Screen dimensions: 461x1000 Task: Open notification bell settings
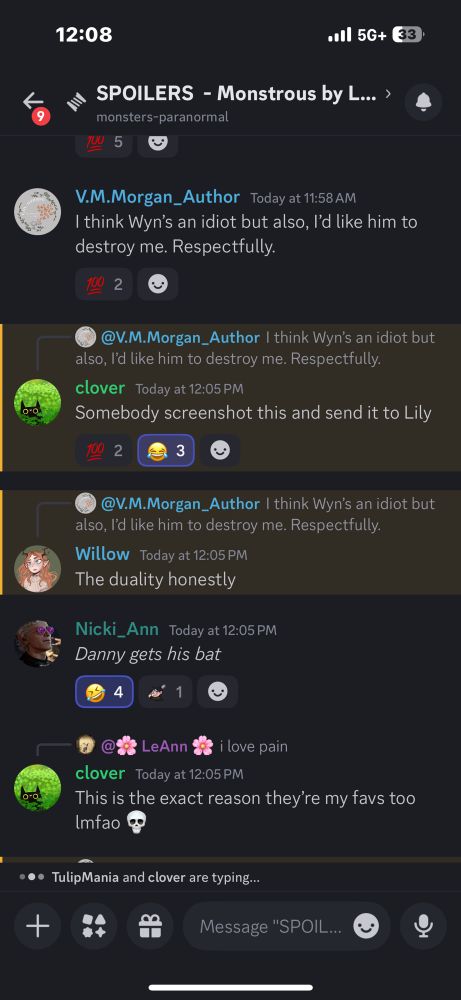click(423, 102)
